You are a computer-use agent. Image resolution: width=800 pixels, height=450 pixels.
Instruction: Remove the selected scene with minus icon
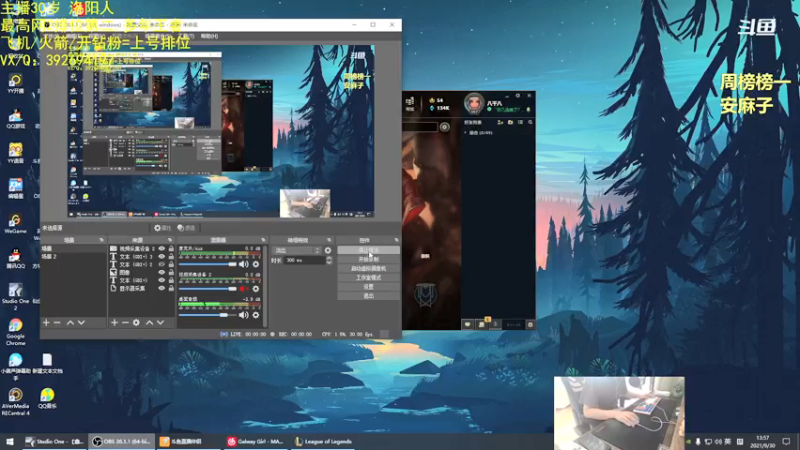pos(57,322)
